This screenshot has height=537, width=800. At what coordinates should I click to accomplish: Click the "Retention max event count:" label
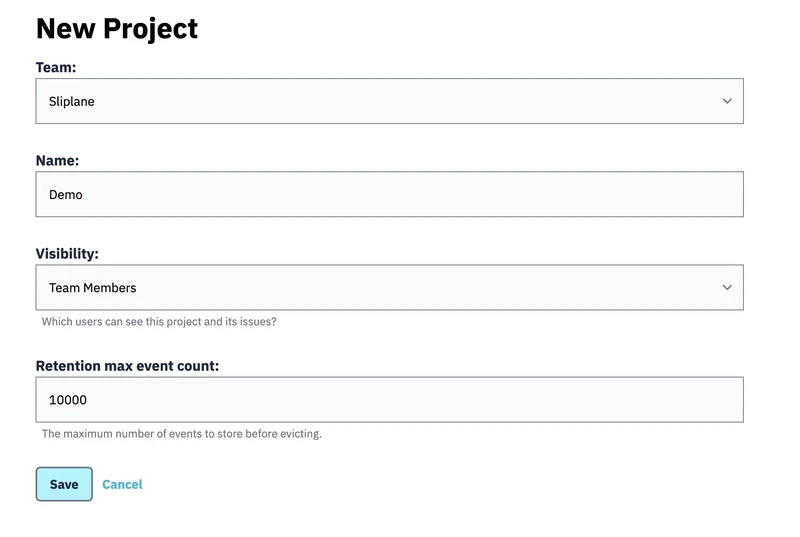click(x=127, y=366)
